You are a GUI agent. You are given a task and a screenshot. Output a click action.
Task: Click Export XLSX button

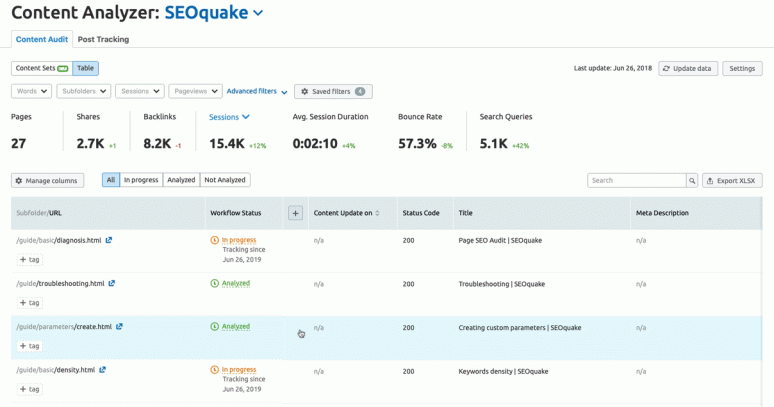pos(732,181)
